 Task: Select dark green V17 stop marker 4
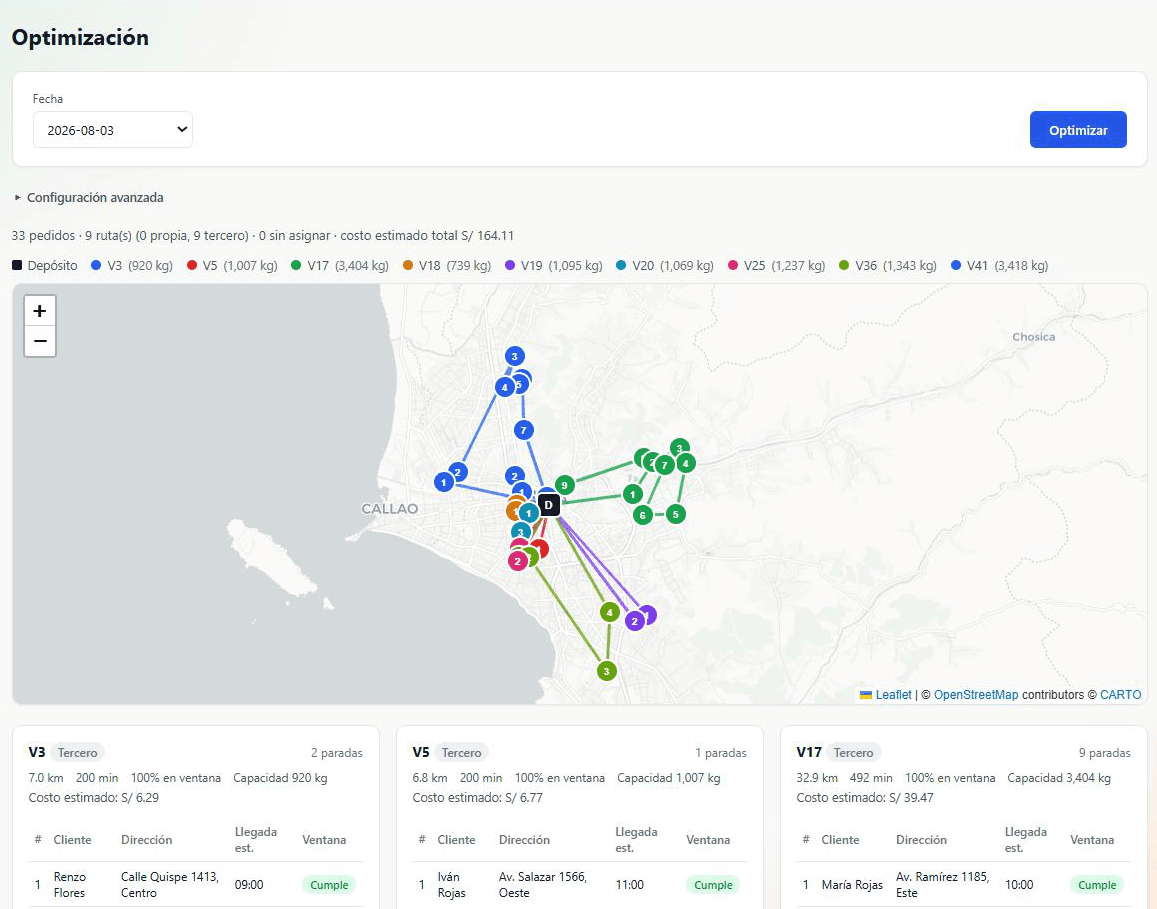685,463
